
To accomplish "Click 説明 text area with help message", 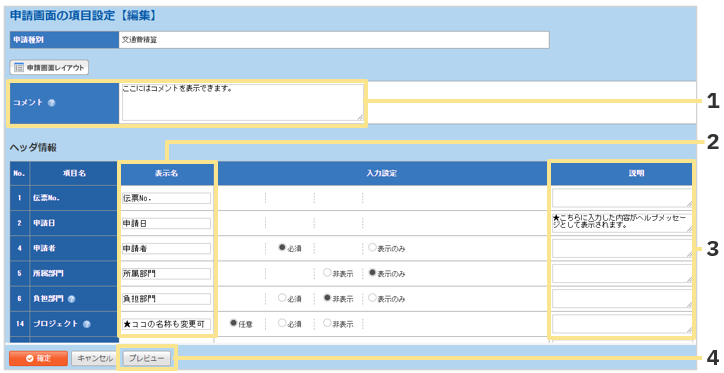I will coord(622,223).
